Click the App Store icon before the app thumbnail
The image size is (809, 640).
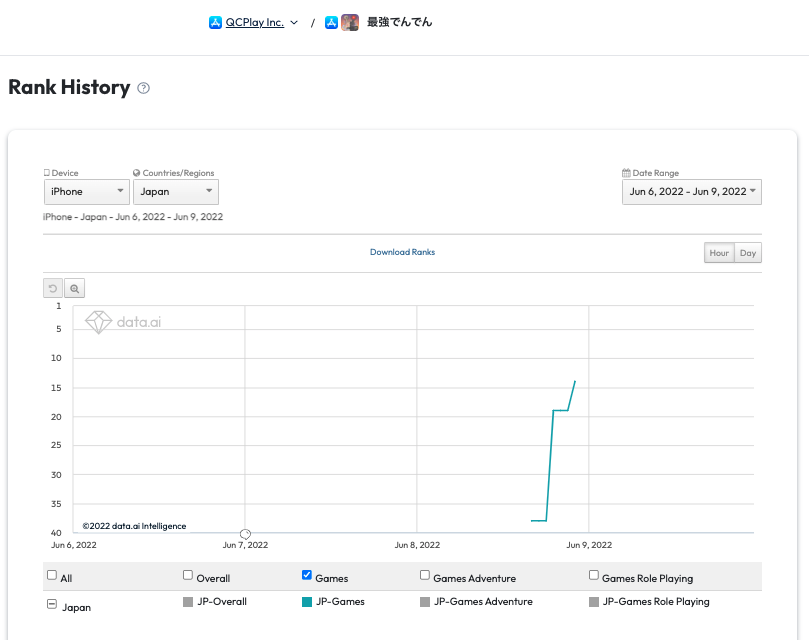(x=331, y=22)
